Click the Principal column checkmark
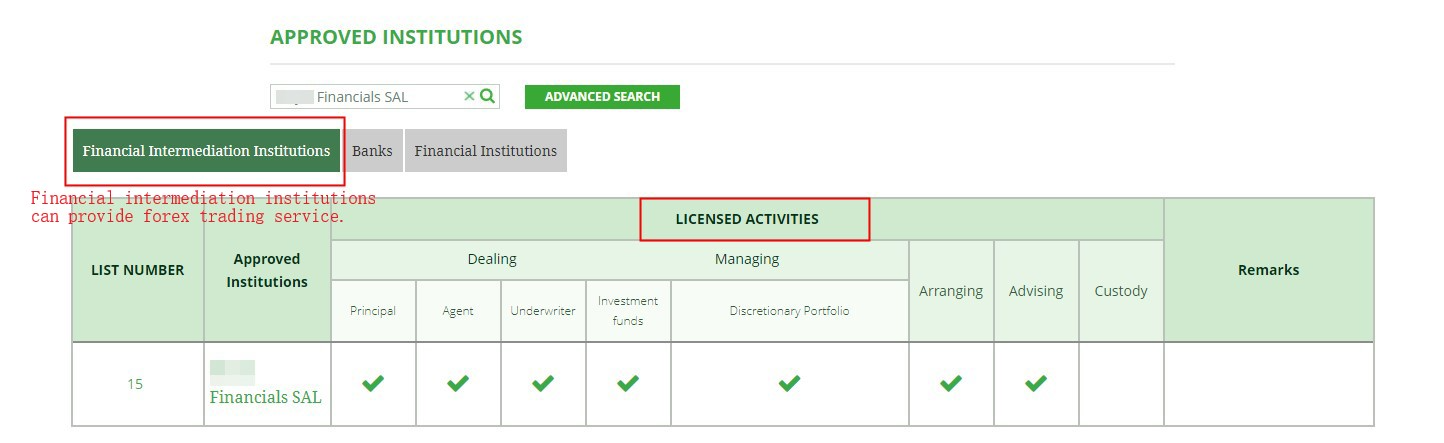This screenshot has height=443, width=1444. coord(373,383)
